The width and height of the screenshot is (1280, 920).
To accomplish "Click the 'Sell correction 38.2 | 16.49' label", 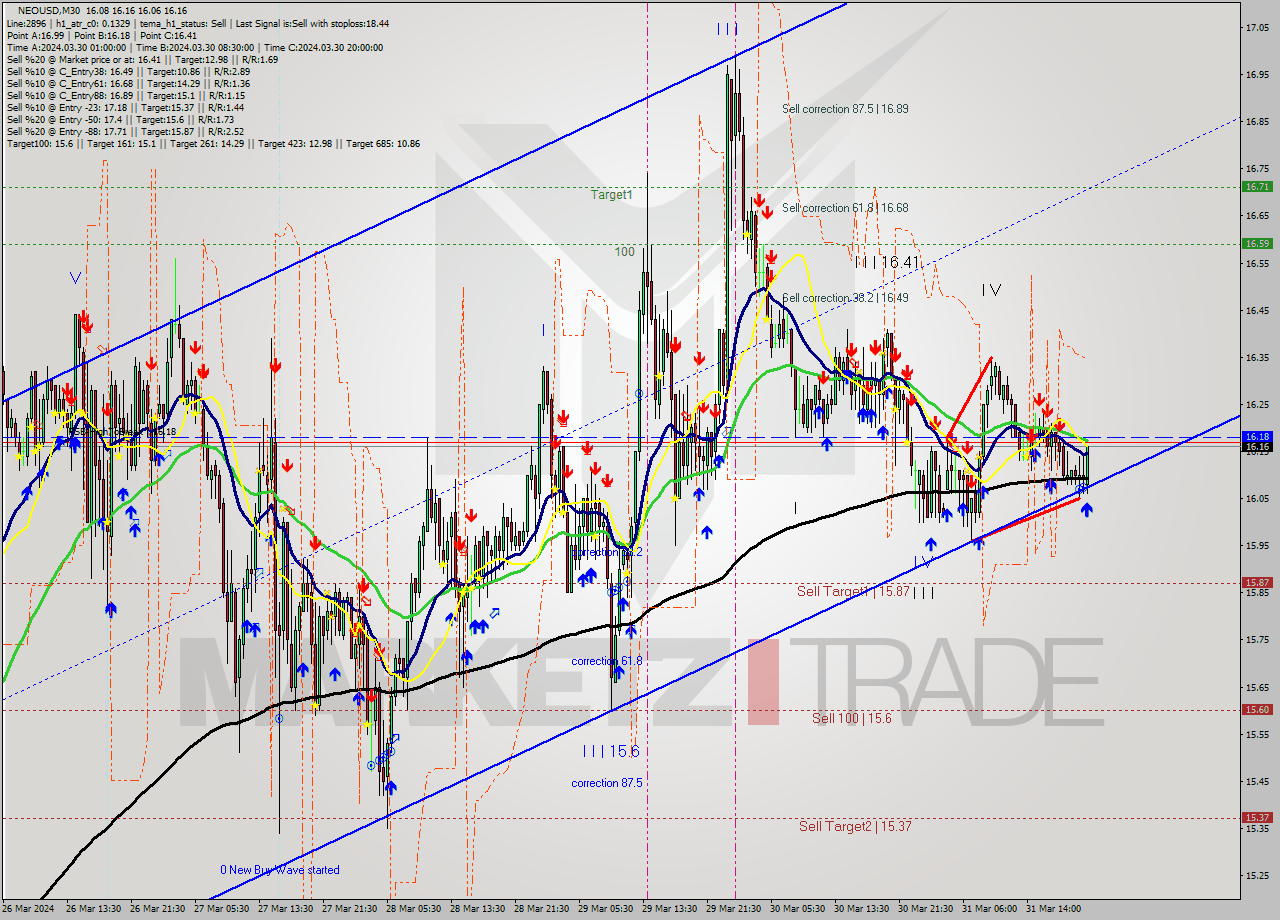I will click(845, 298).
